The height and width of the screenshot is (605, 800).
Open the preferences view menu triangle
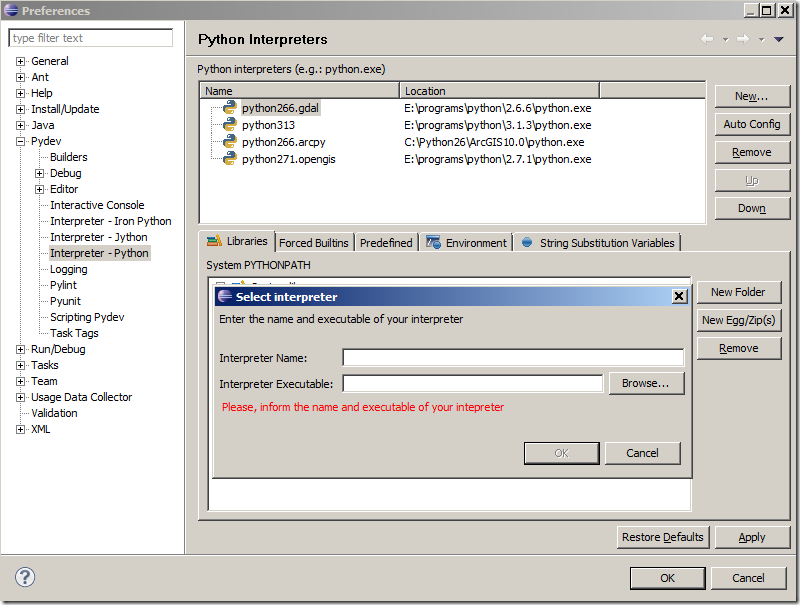tap(779, 39)
